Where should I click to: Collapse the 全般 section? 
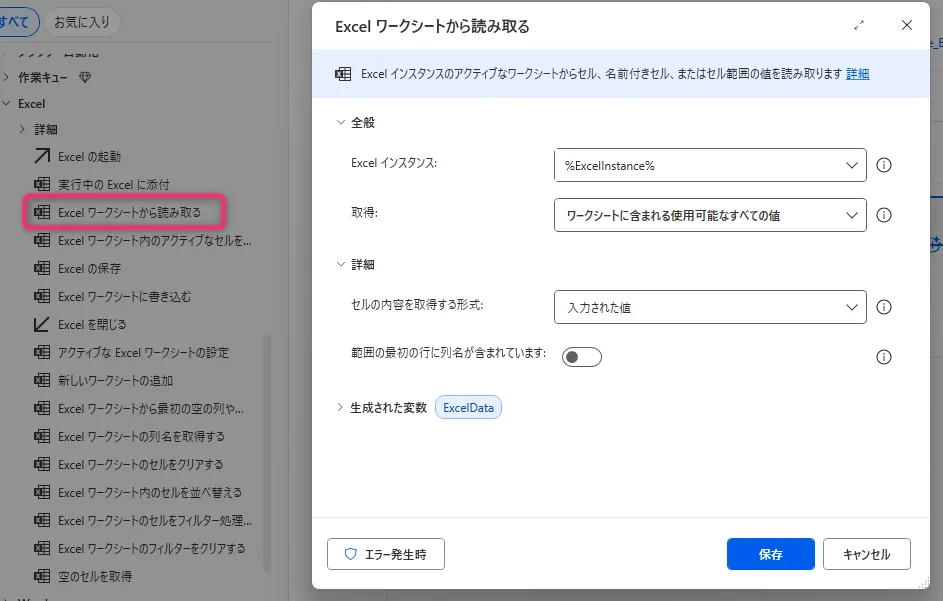tap(341, 122)
